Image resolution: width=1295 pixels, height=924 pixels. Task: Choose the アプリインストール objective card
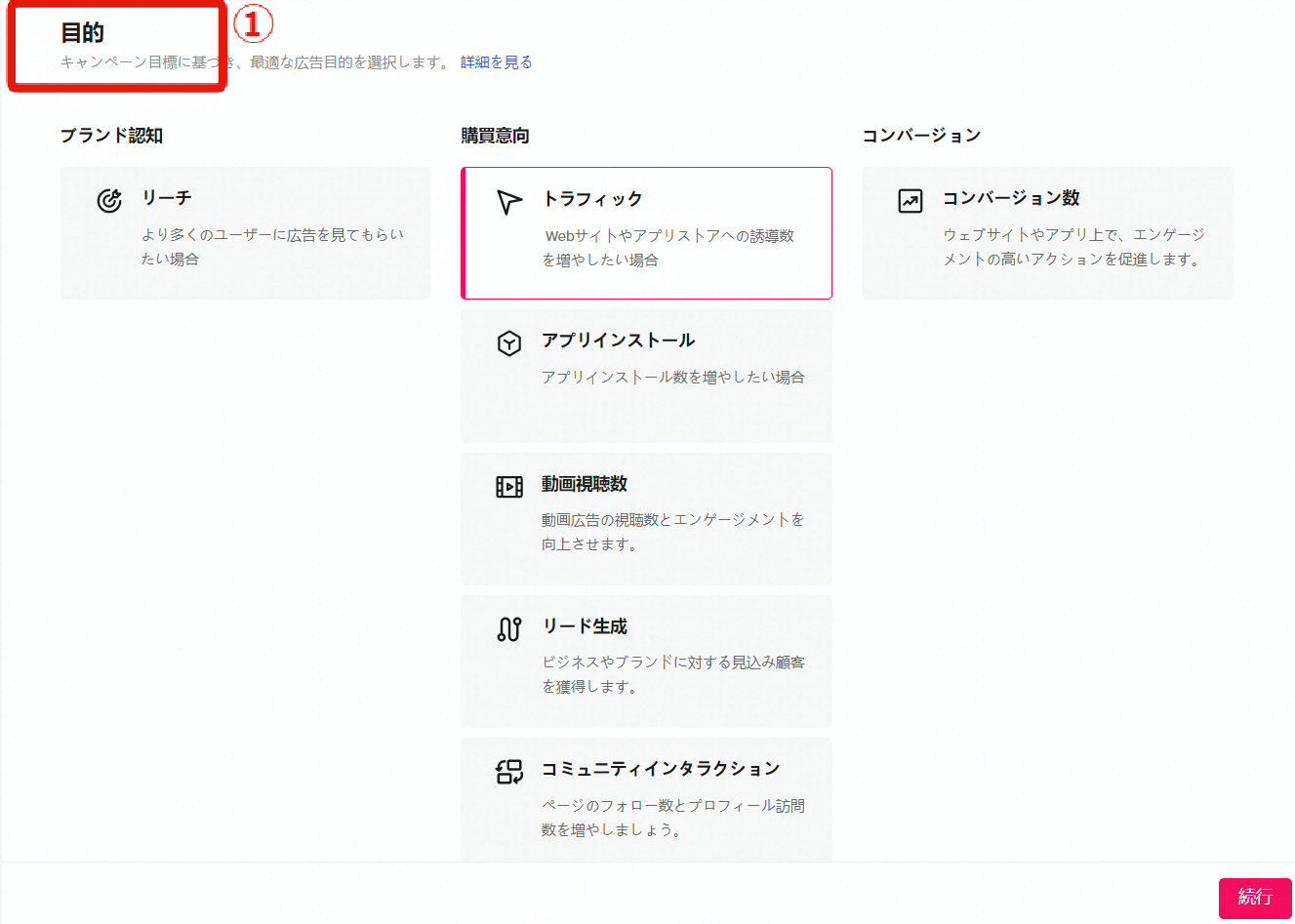coord(646,376)
